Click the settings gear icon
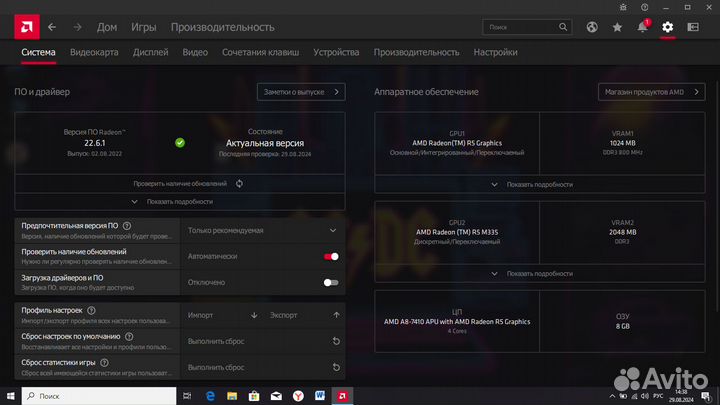Screen dimensions: 720x405 click(668, 27)
